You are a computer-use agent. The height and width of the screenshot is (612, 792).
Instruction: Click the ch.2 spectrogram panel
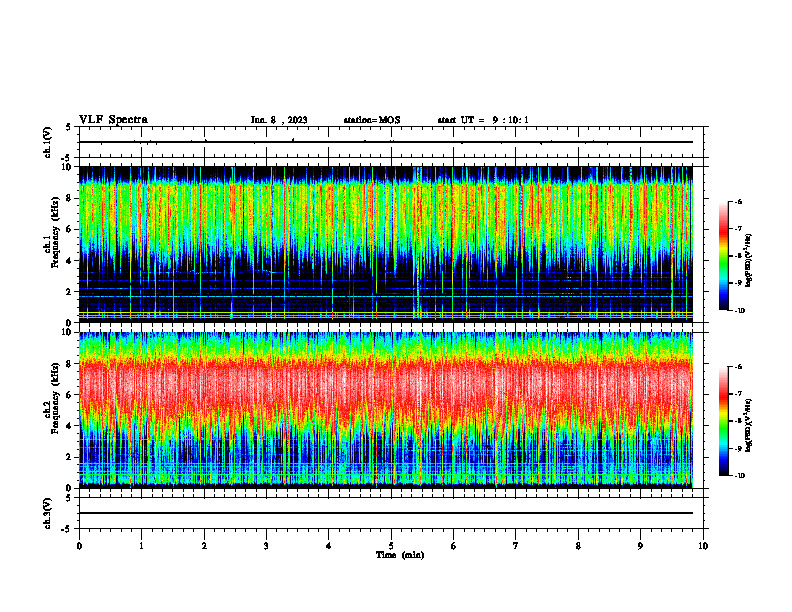pyautogui.click(x=386, y=410)
